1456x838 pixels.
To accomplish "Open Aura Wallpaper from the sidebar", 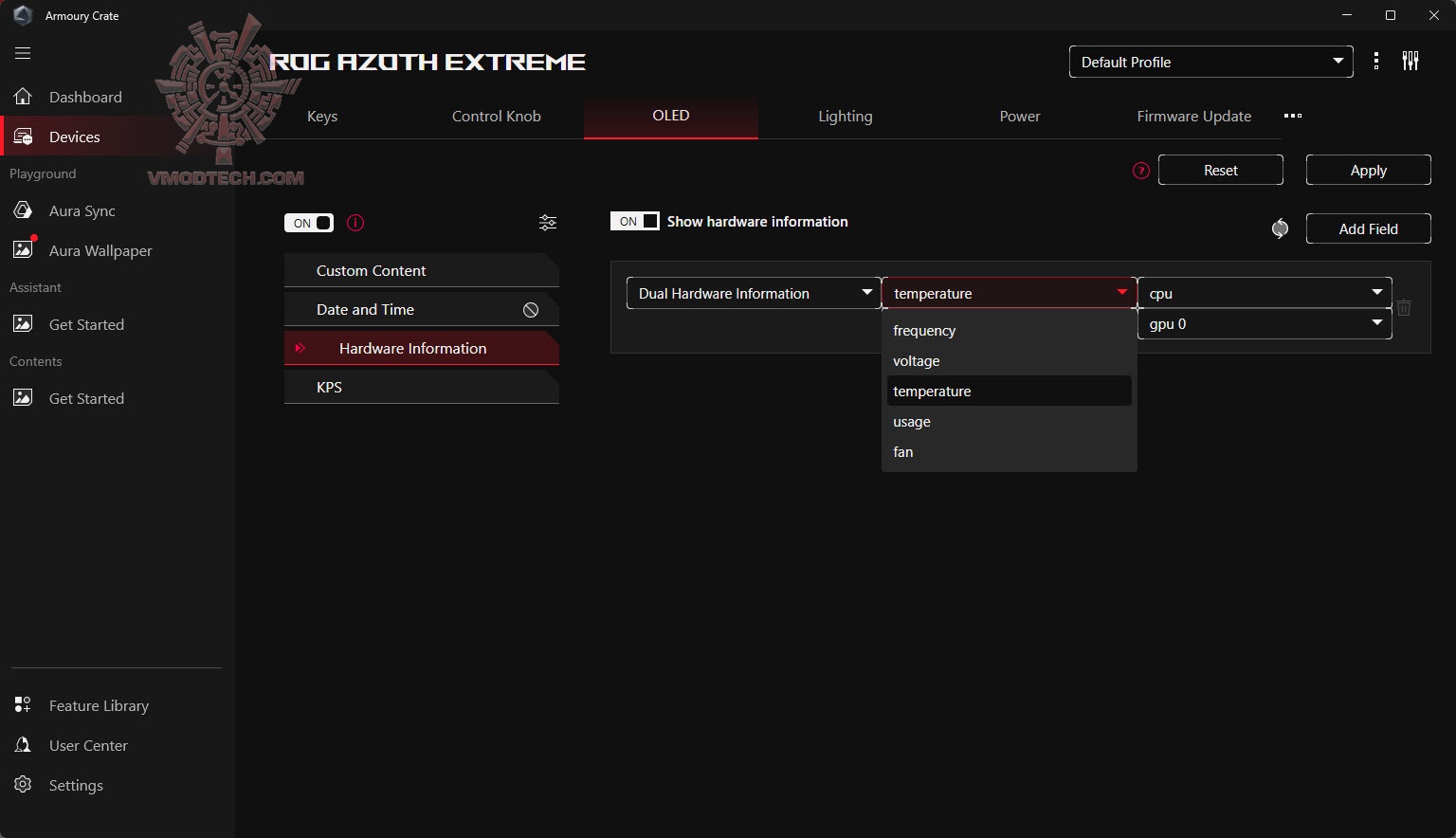I will point(100,250).
